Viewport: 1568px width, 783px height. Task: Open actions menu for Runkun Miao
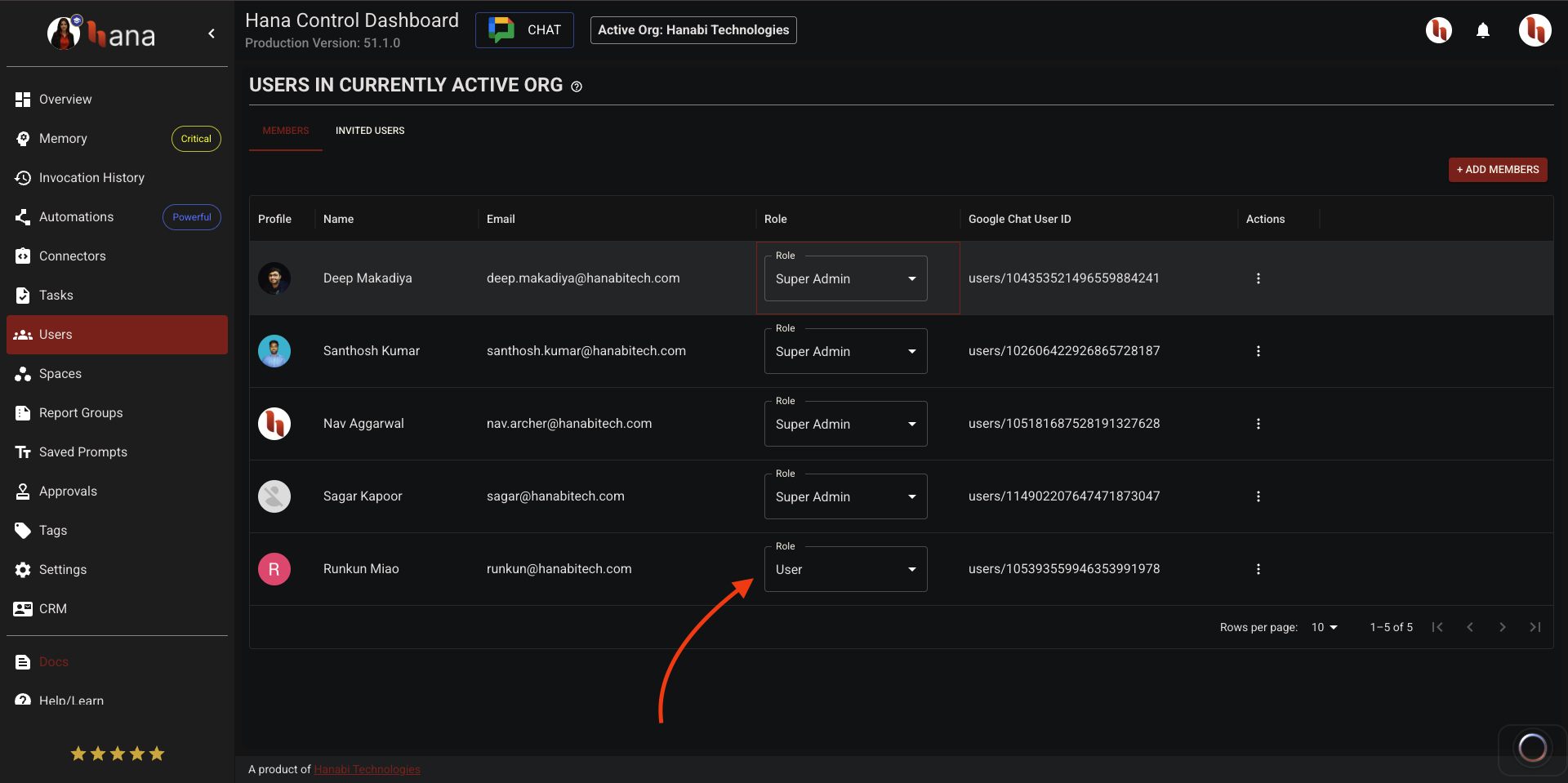point(1258,569)
